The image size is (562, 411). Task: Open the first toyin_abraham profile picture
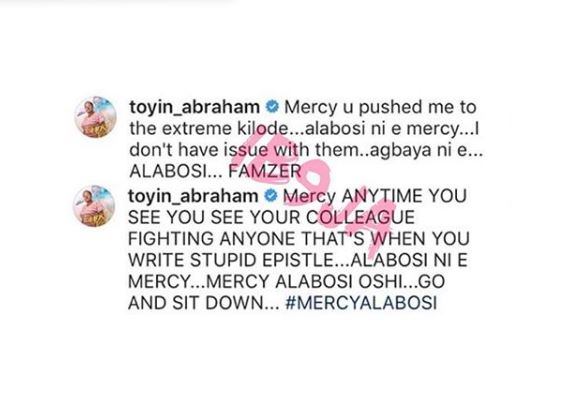95,117
